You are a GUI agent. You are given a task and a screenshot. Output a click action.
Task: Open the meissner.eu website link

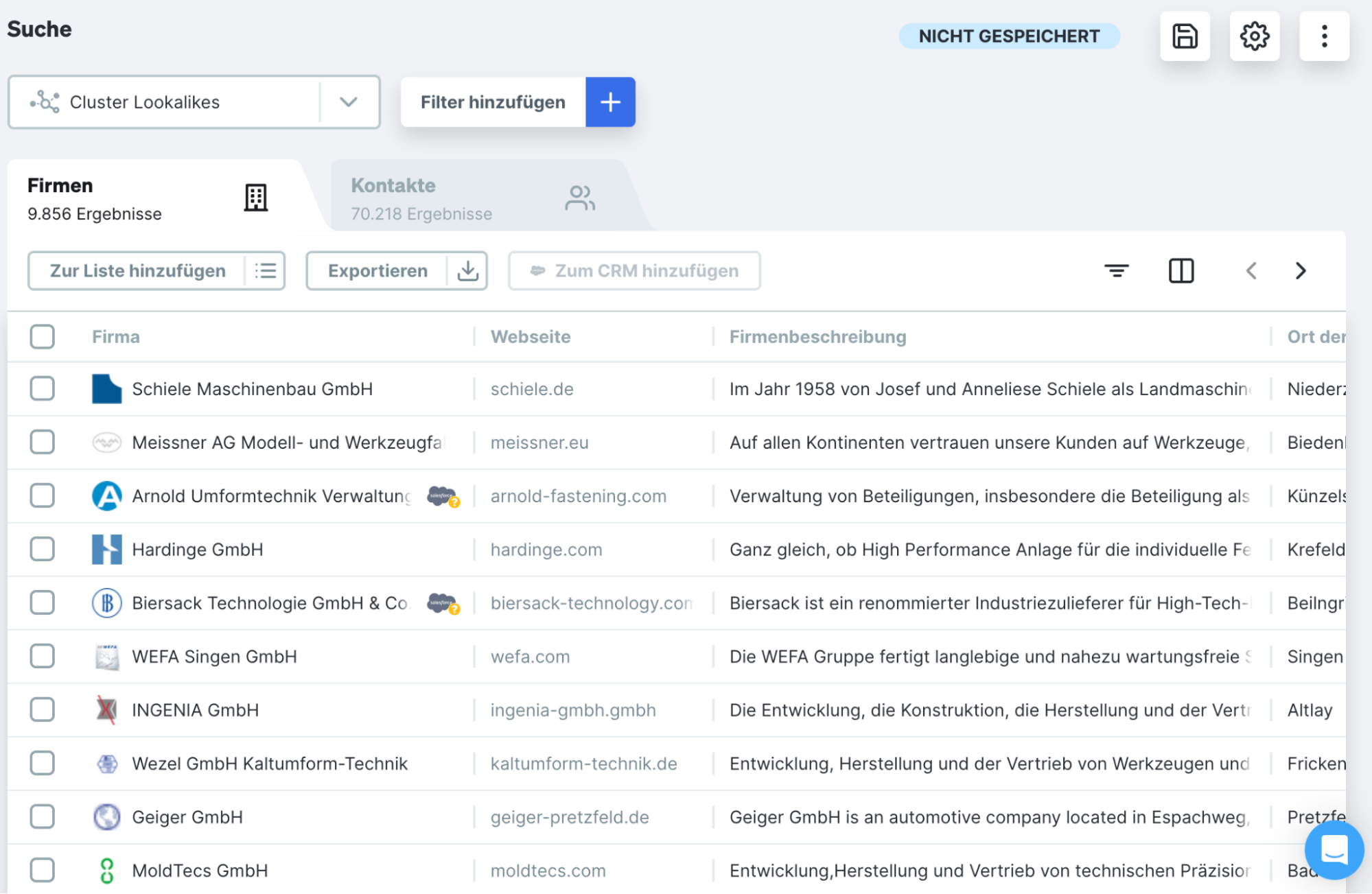[539, 443]
